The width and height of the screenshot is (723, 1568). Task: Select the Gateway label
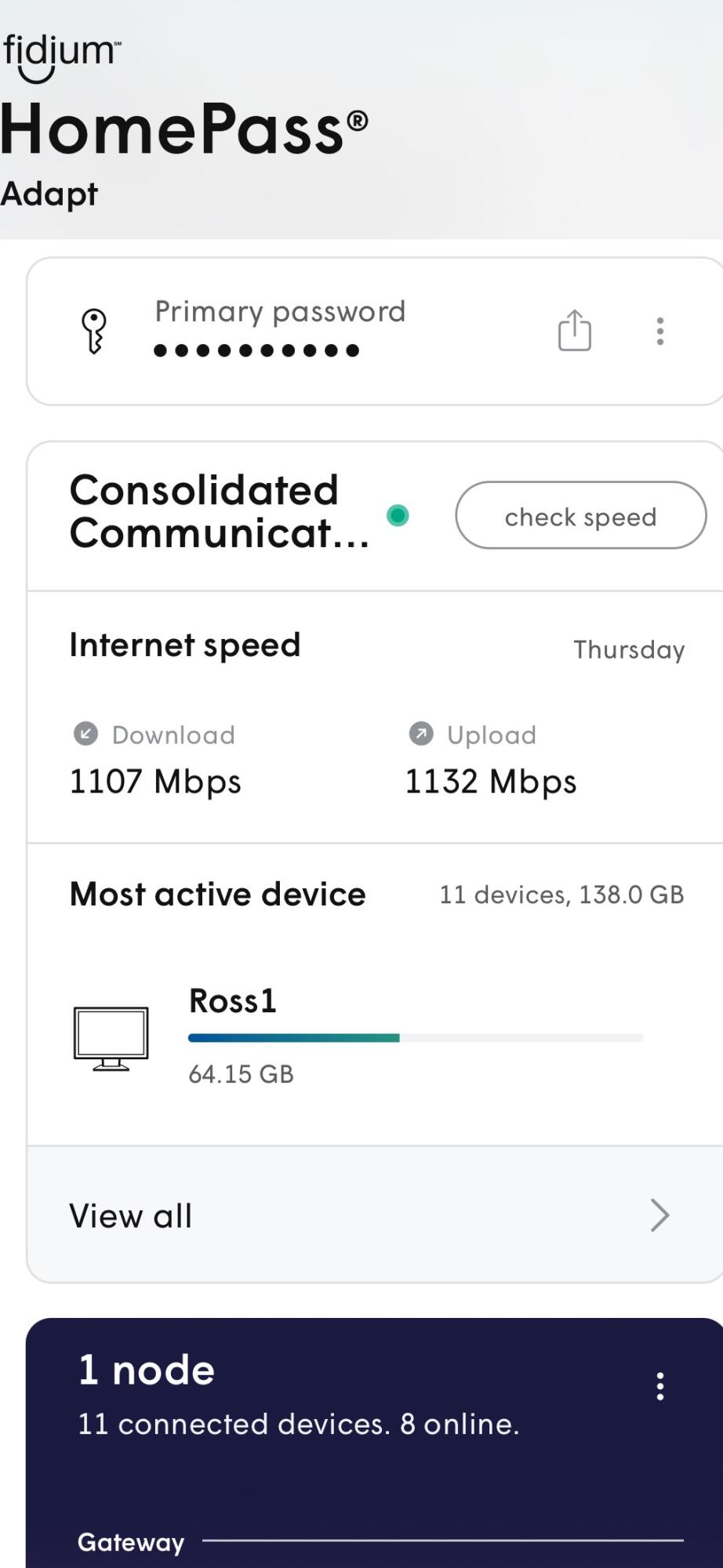(131, 1542)
